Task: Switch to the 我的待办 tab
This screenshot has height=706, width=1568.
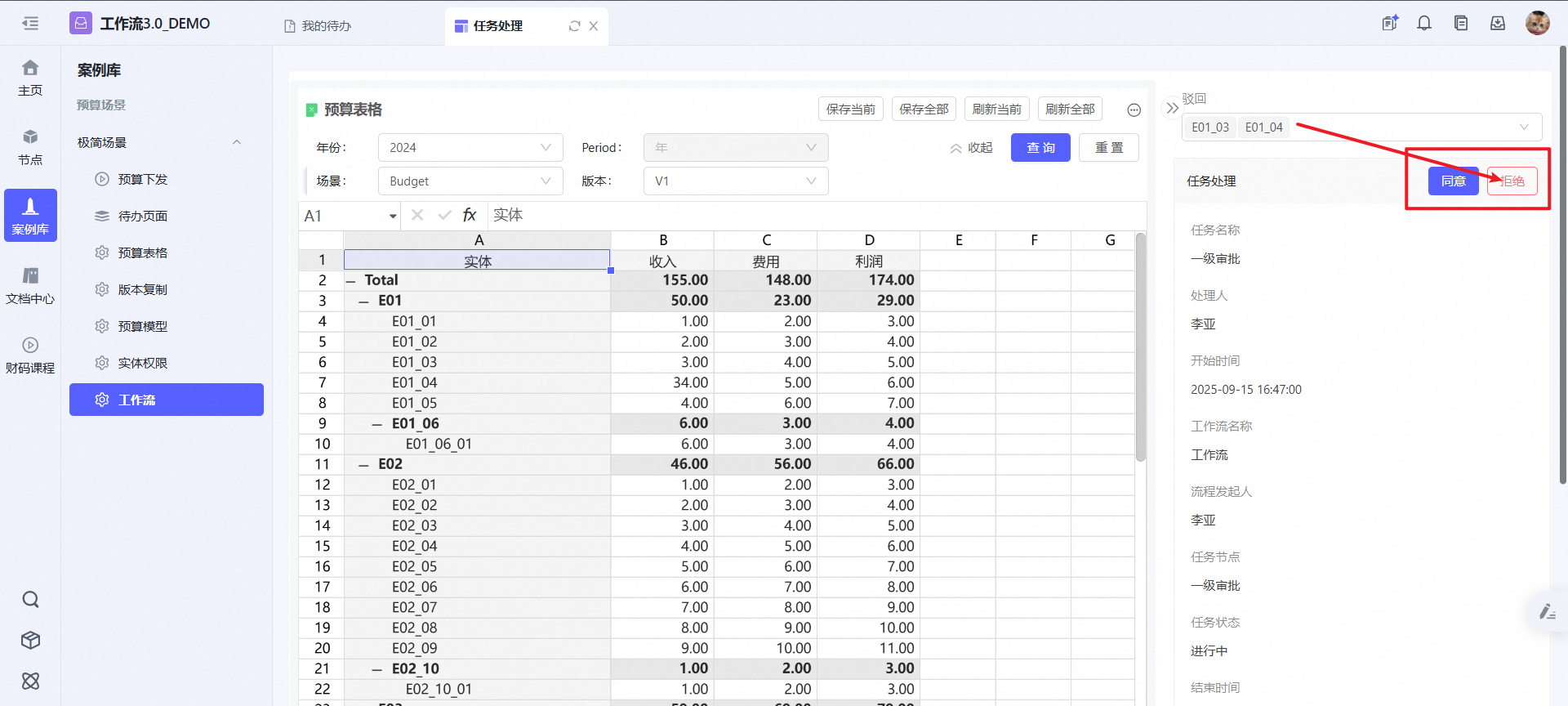Action: click(x=318, y=26)
